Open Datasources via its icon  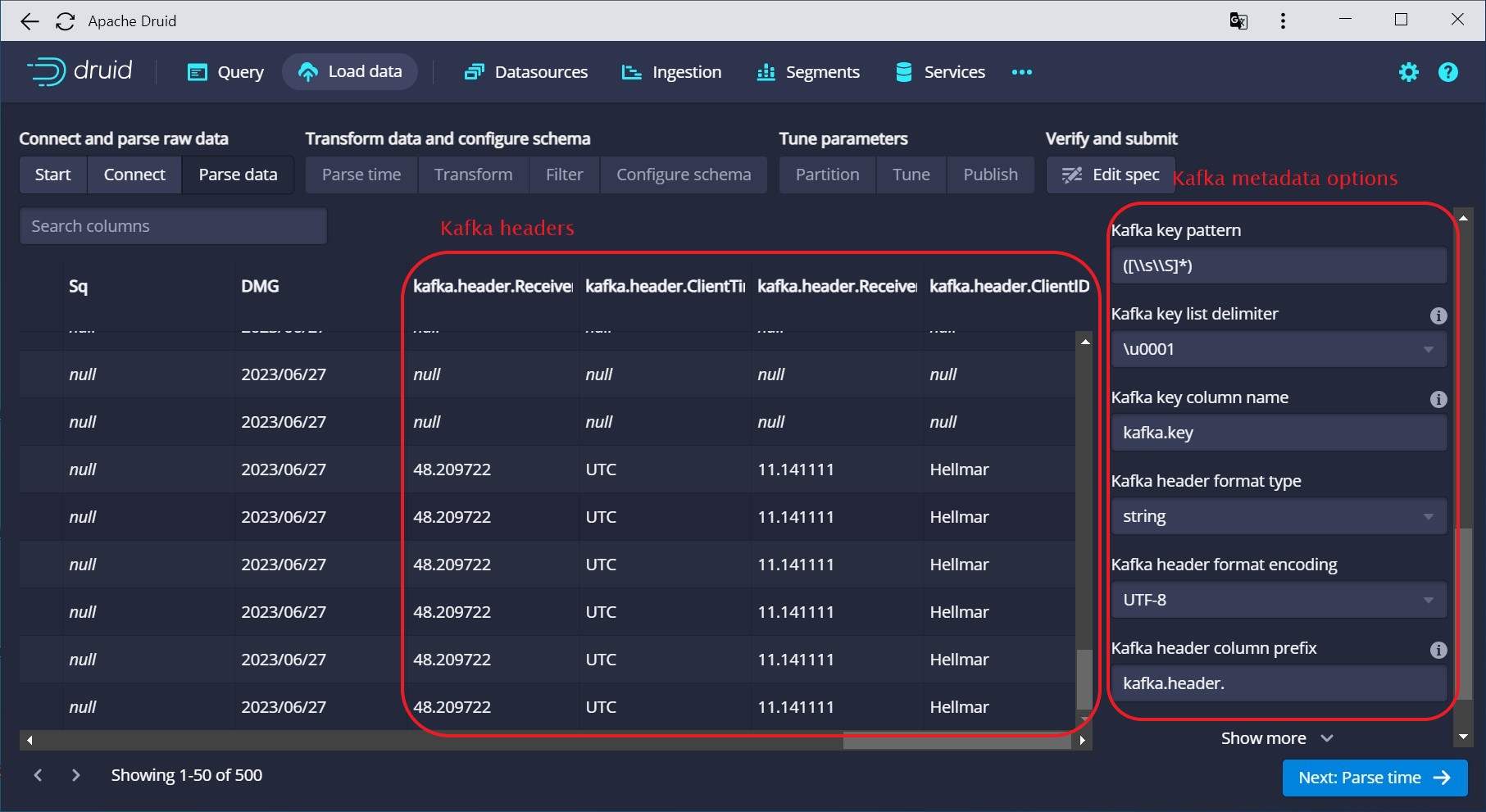coord(473,71)
